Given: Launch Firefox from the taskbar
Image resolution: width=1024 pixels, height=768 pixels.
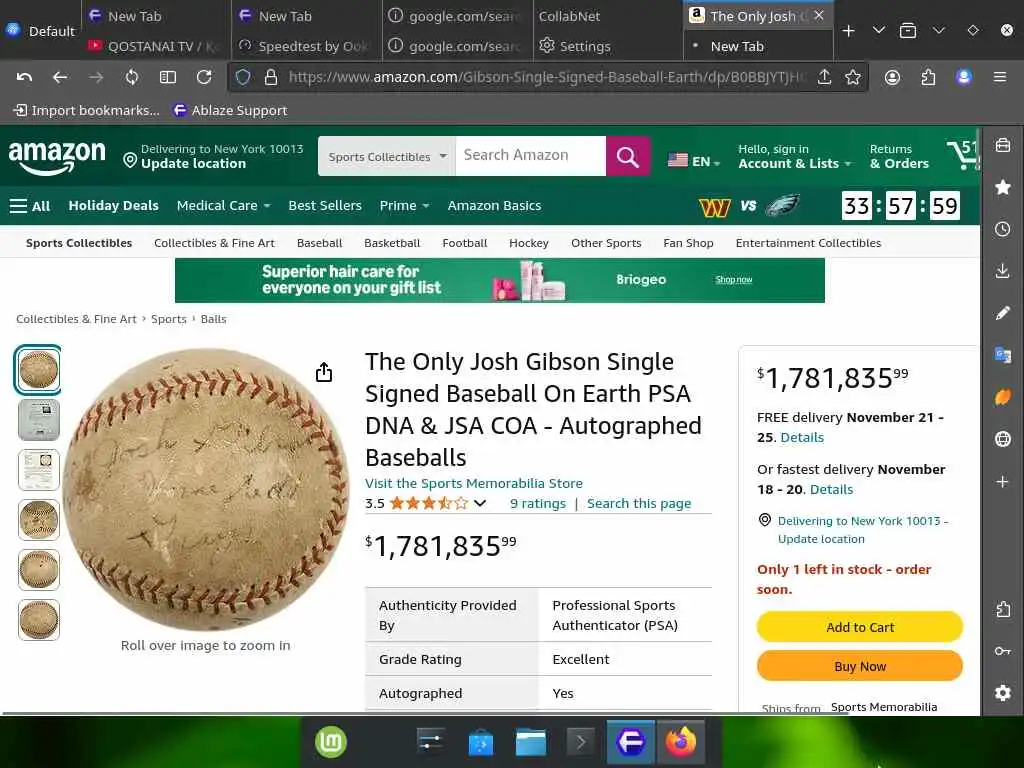Looking at the screenshot, I should (680, 743).
